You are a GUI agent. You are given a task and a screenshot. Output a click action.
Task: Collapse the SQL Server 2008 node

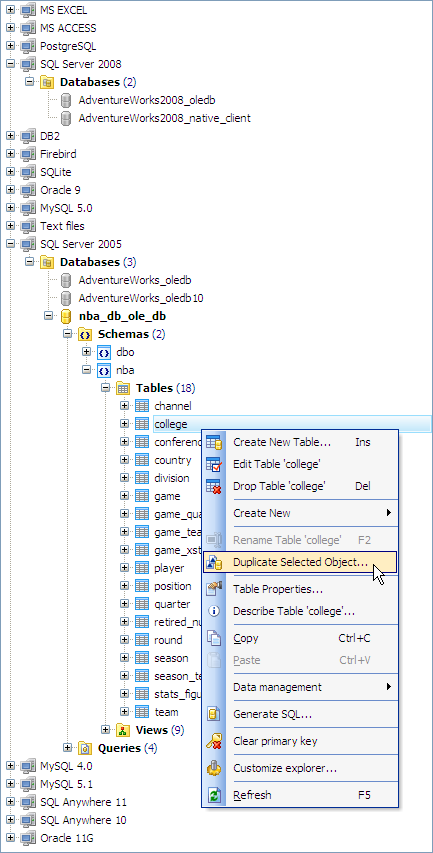10,64
